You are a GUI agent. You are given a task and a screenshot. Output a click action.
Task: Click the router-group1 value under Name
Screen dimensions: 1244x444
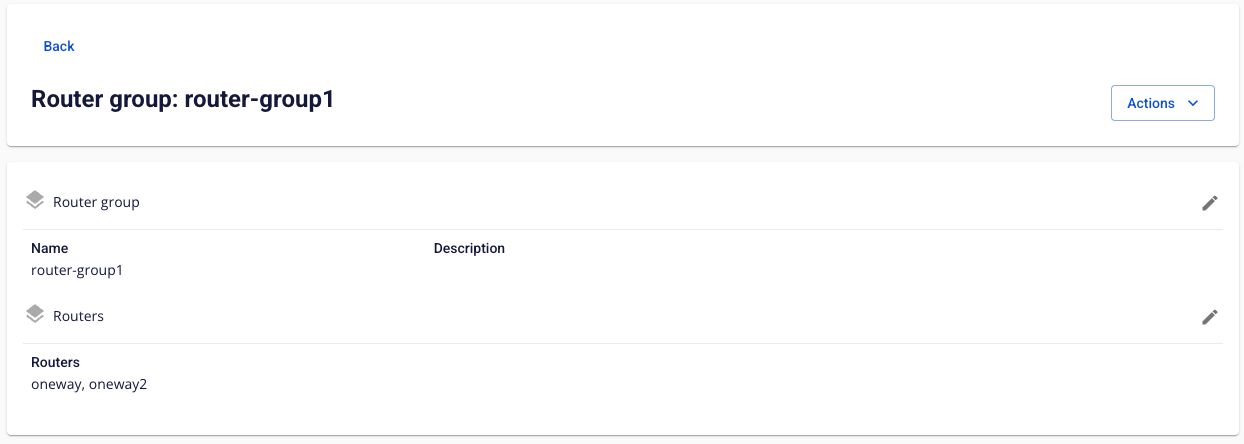(x=77, y=270)
